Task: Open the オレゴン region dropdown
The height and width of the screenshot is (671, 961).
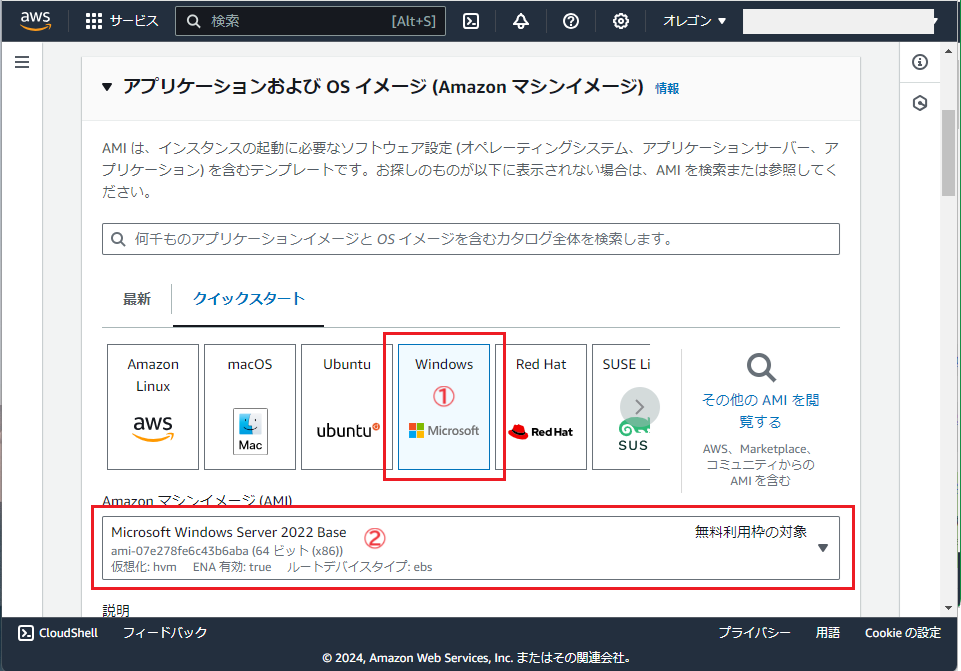Action: click(x=694, y=21)
